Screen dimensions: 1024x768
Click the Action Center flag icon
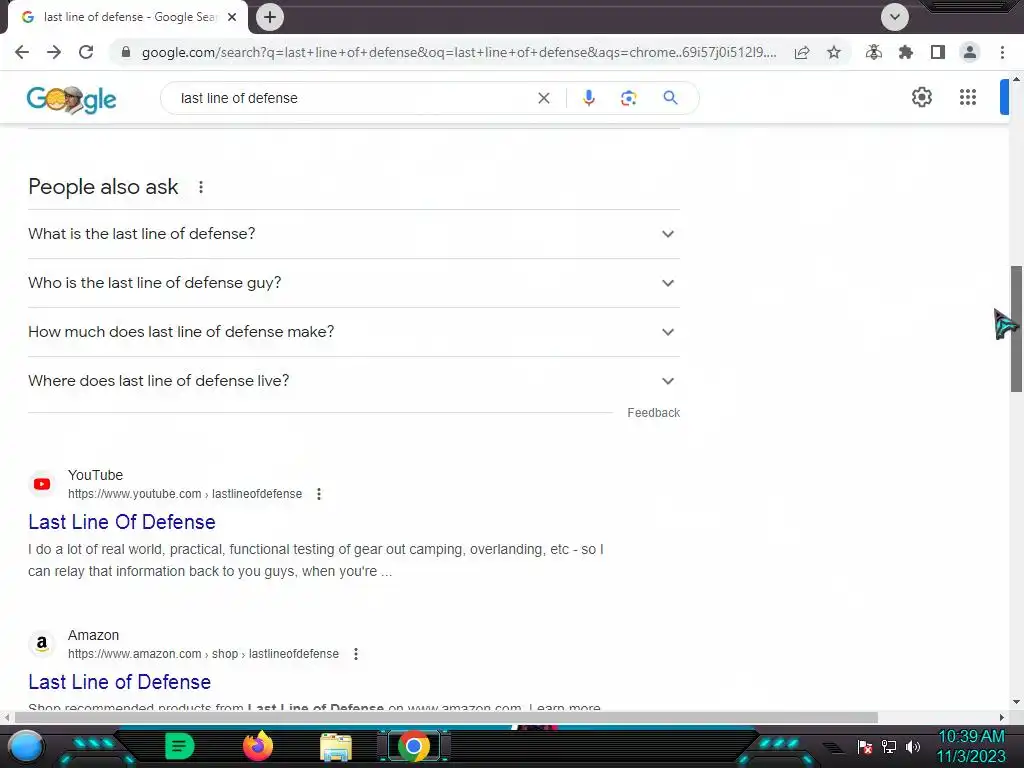click(865, 746)
